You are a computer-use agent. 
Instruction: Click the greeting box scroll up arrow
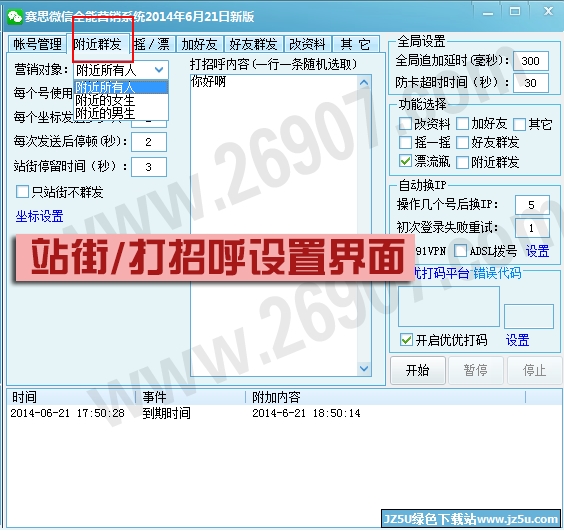364,83
